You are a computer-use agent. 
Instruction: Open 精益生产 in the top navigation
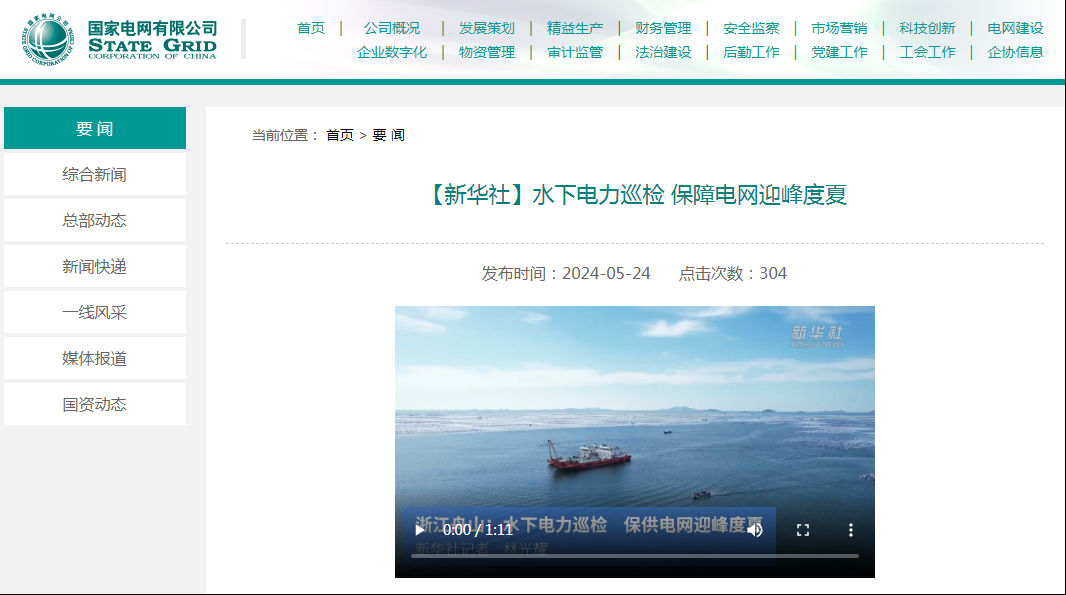[x=575, y=29]
